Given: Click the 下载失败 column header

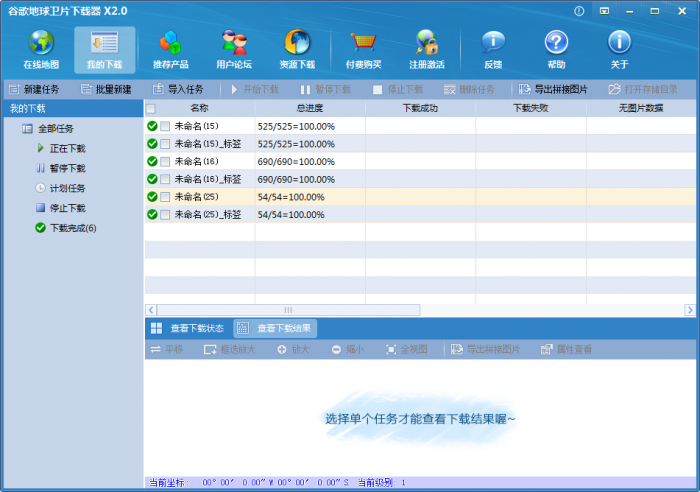Looking at the screenshot, I should coord(531,108).
